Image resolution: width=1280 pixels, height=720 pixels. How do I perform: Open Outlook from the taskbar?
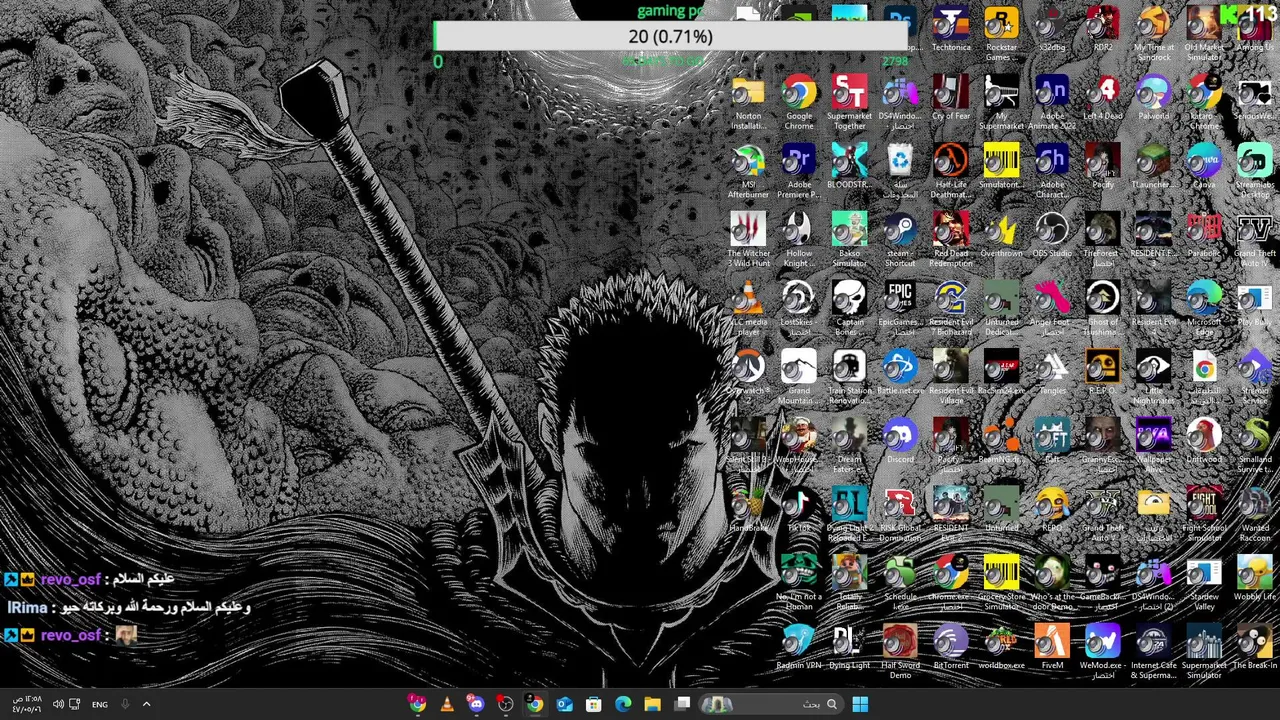tap(565, 704)
